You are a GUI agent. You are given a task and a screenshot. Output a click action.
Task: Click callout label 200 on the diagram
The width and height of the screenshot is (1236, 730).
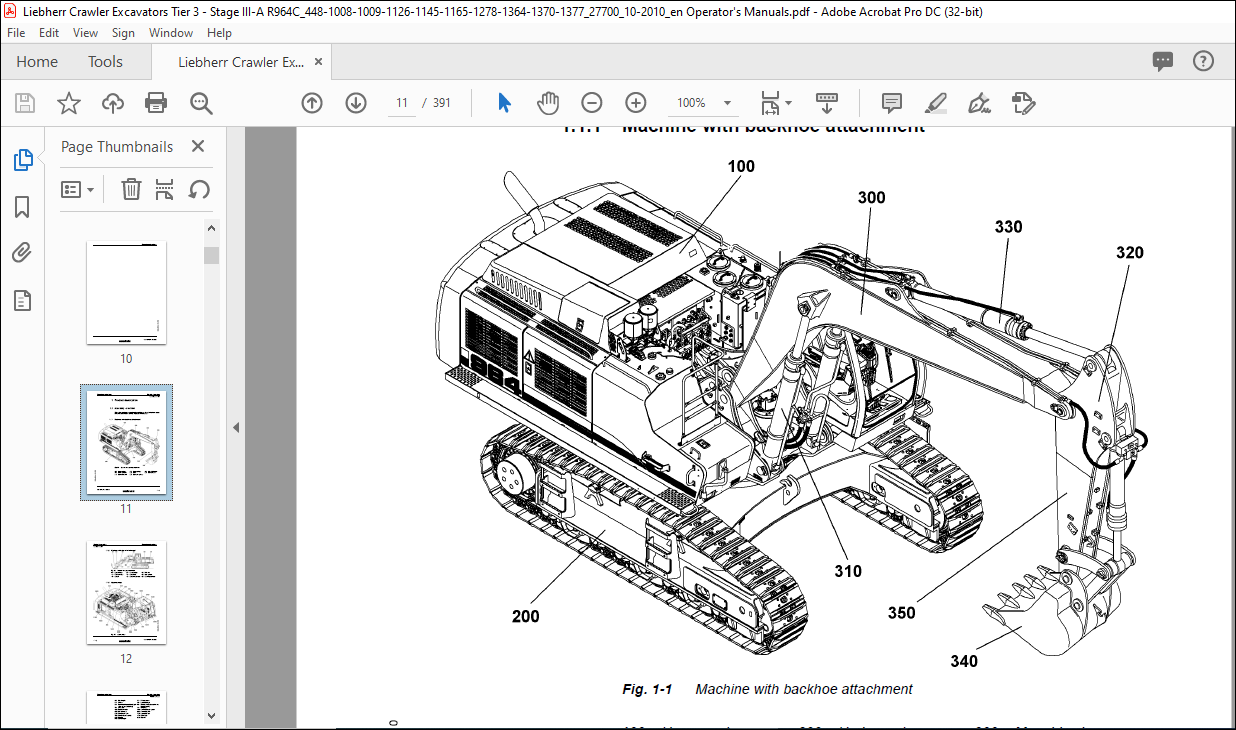(525, 617)
